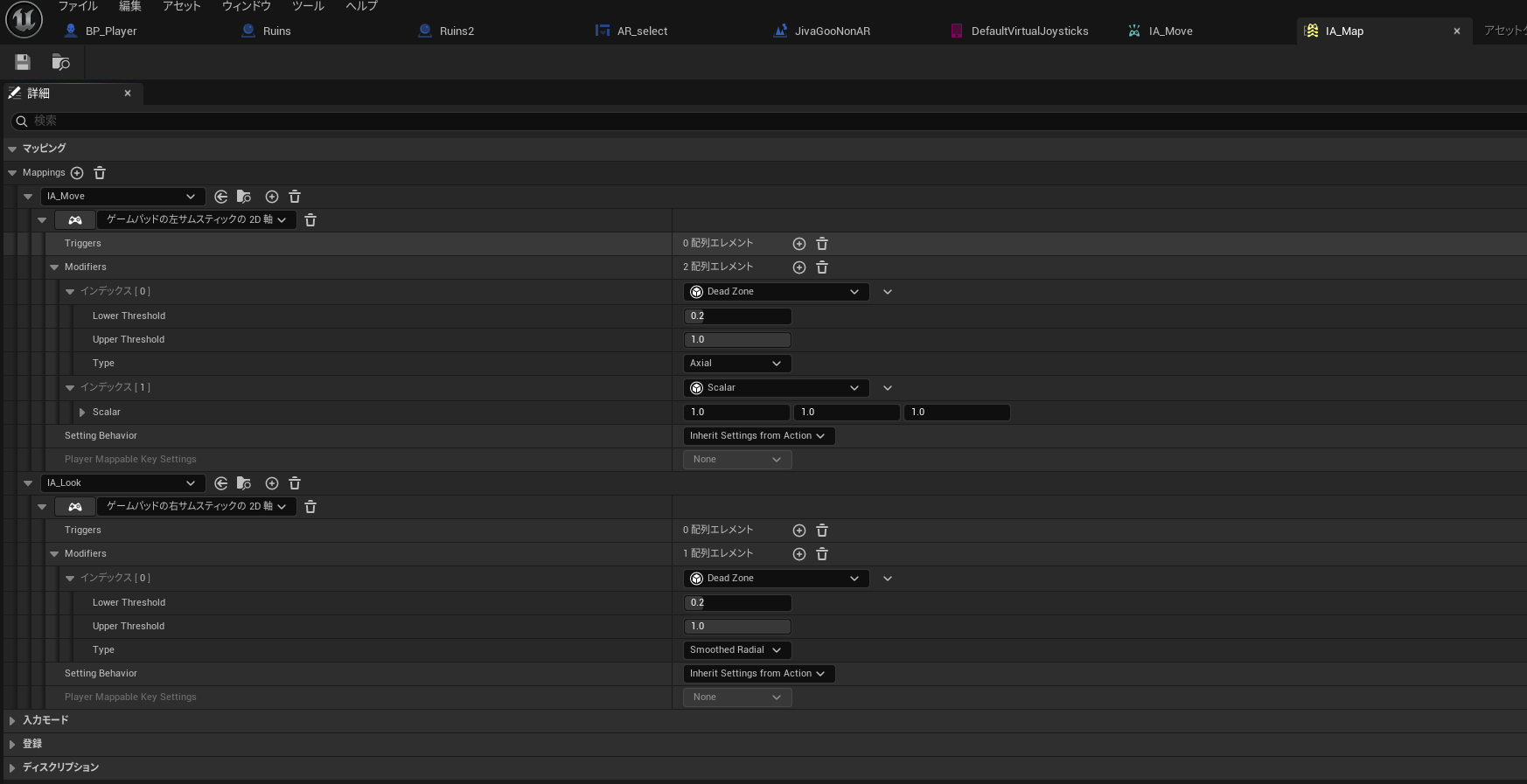Viewport: 1527px width, 784px height.
Task: Open the ウィンドウ menu
Action: pos(246,6)
